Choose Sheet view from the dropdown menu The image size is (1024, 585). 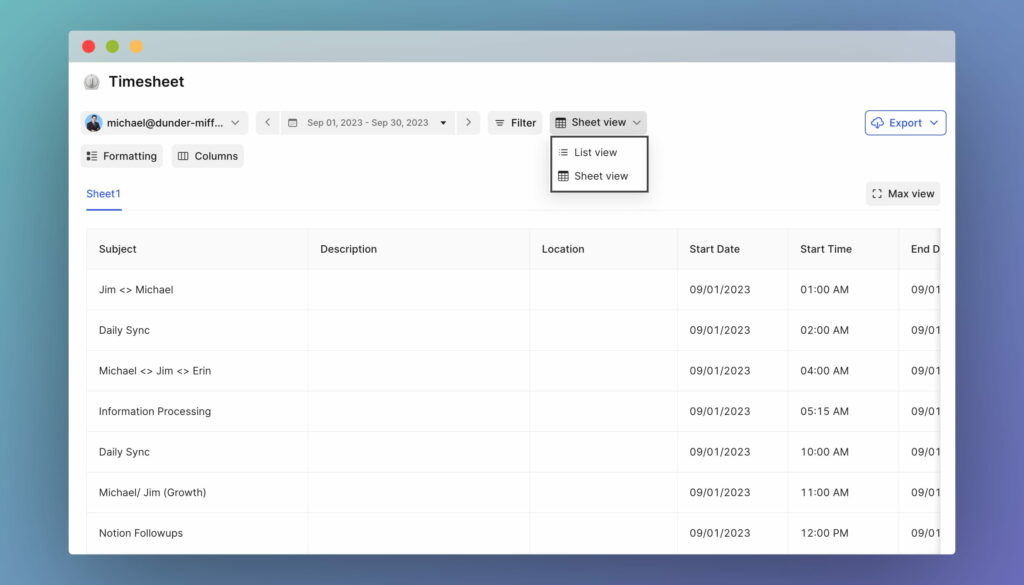(x=599, y=176)
